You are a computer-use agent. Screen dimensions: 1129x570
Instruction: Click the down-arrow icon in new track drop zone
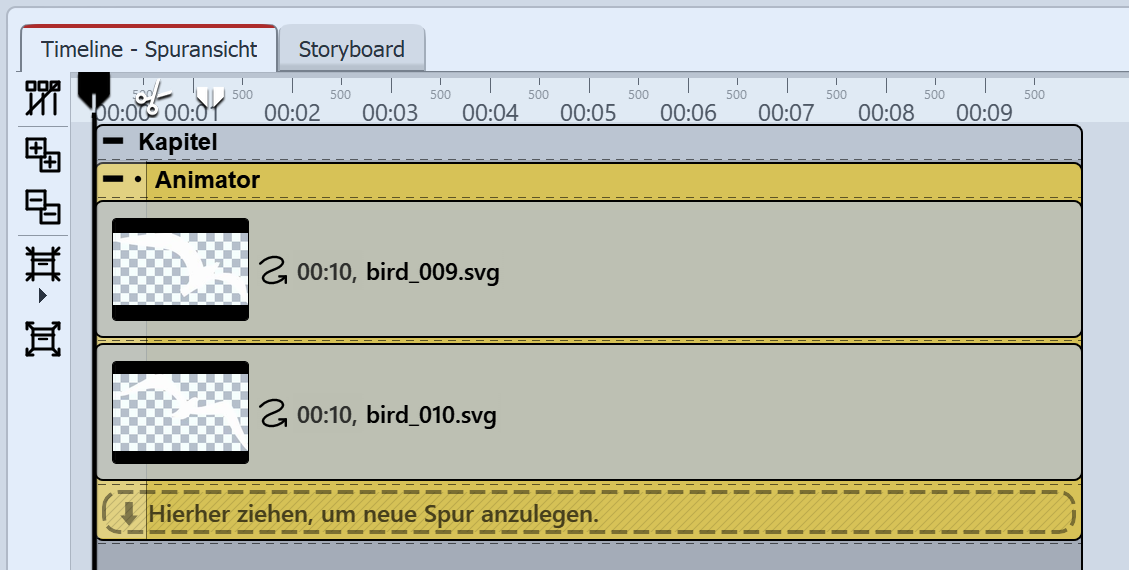tap(129, 514)
